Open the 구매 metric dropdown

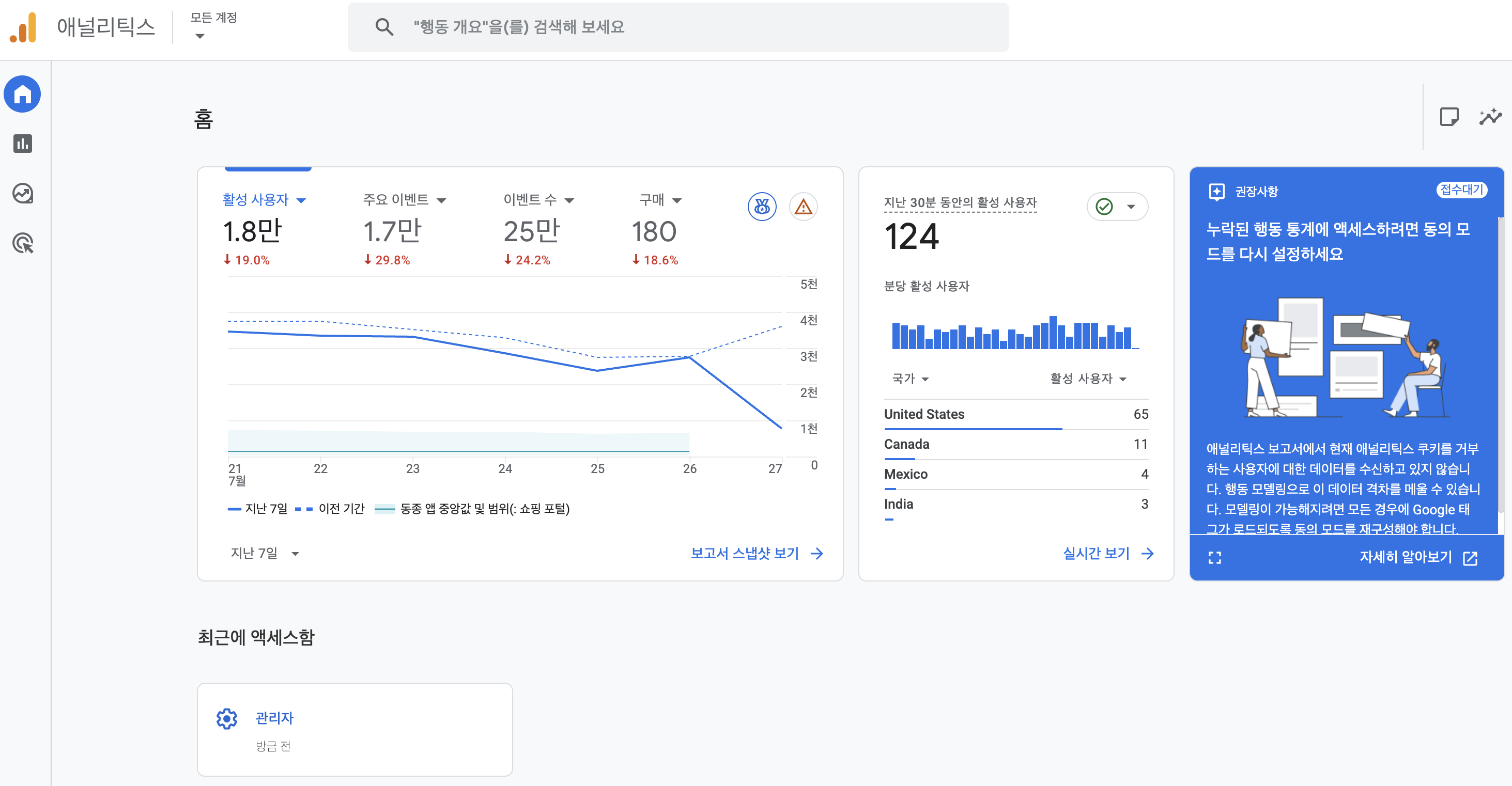click(x=660, y=200)
